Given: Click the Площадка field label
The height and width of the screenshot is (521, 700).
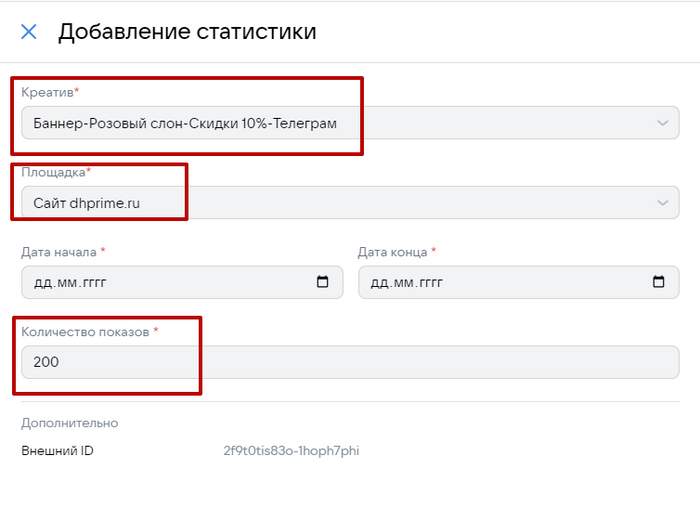Looking at the screenshot, I should click(53, 172).
